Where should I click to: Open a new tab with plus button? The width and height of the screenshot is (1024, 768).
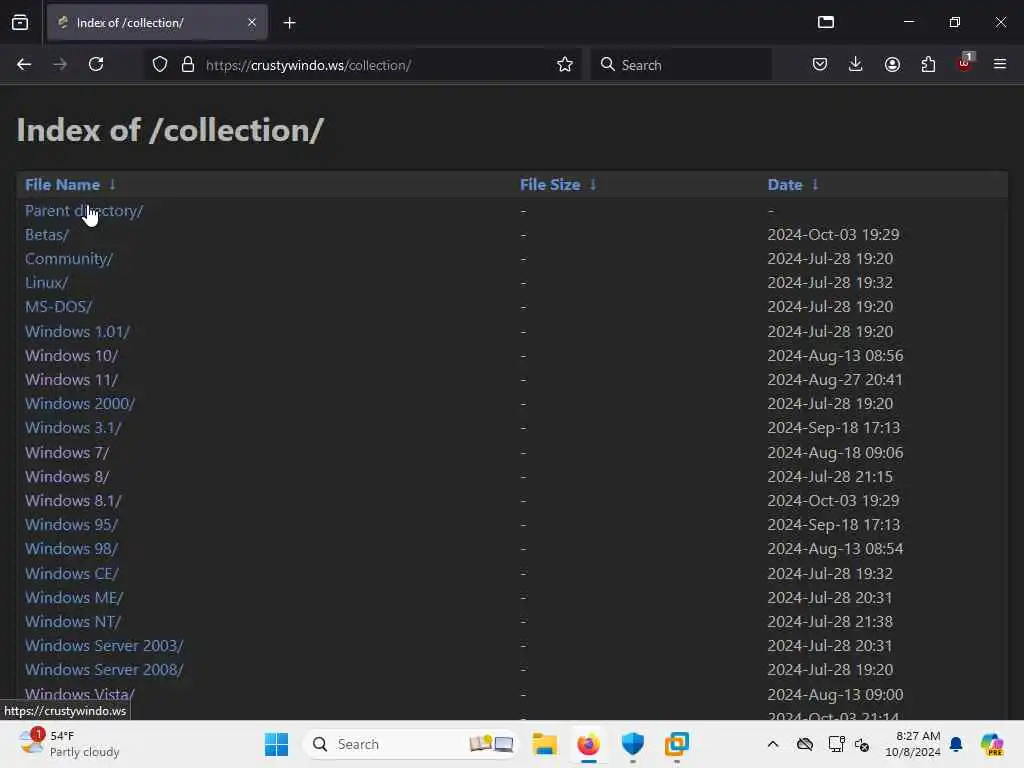tap(289, 23)
